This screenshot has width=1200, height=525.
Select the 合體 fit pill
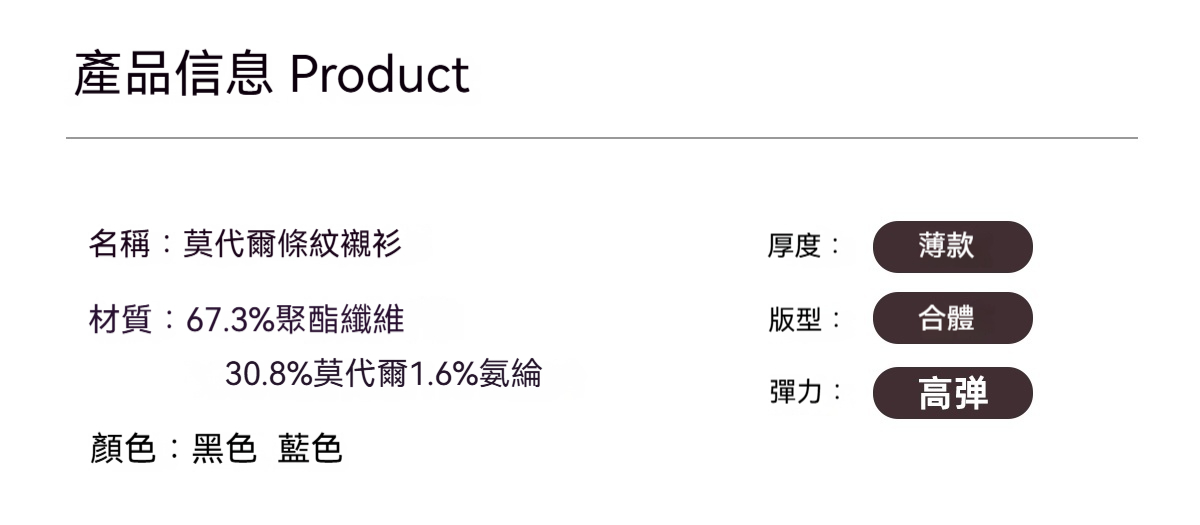coord(951,319)
